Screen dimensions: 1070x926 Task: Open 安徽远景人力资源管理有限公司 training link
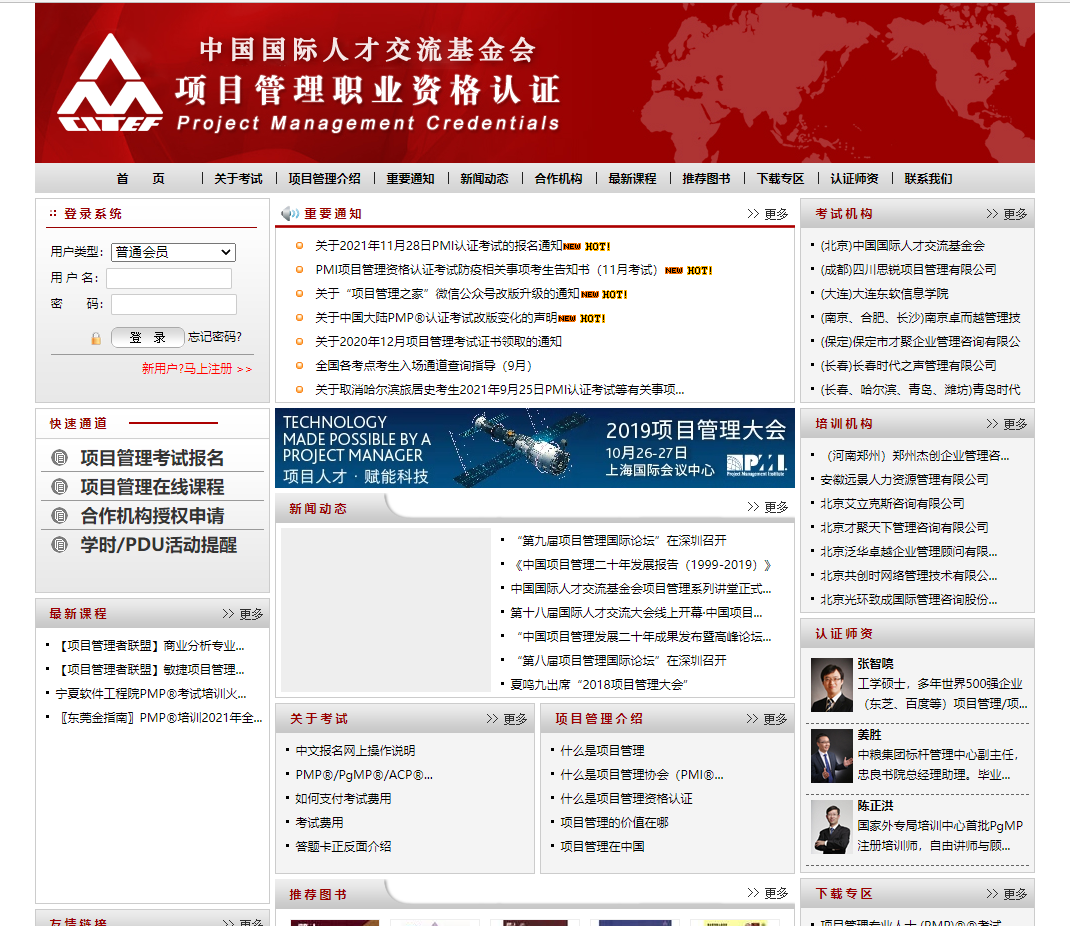(x=904, y=479)
